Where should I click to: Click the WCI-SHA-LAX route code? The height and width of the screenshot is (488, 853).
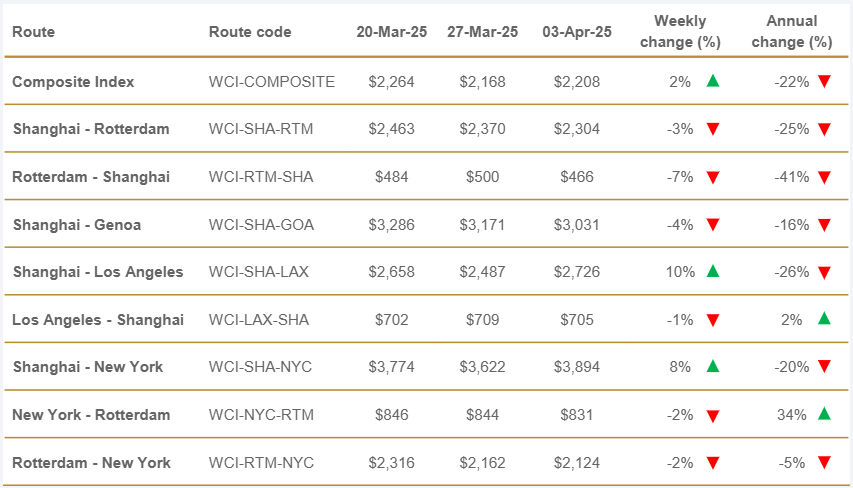click(x=260, y=272)
